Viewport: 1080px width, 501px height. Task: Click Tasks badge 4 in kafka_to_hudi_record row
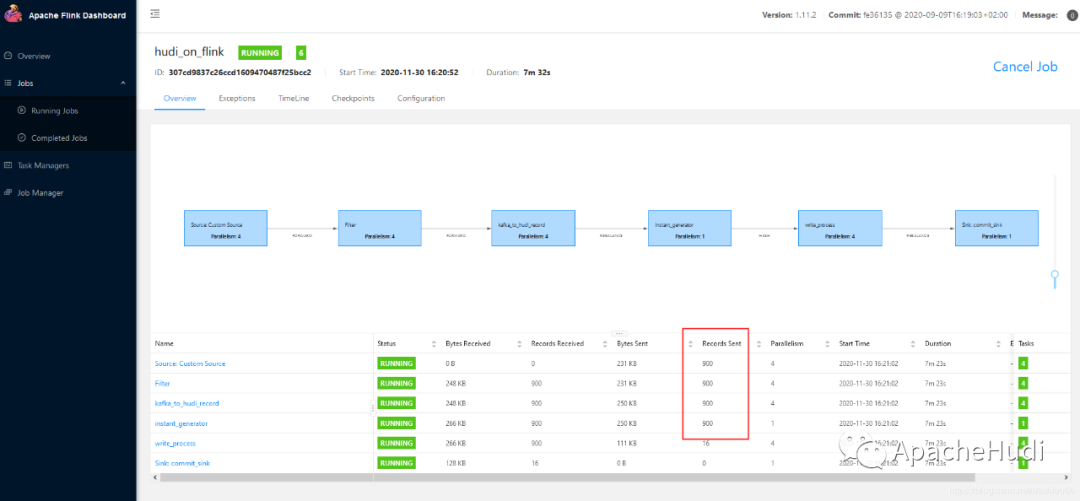pyautogui.click(x=1024, y=403)
